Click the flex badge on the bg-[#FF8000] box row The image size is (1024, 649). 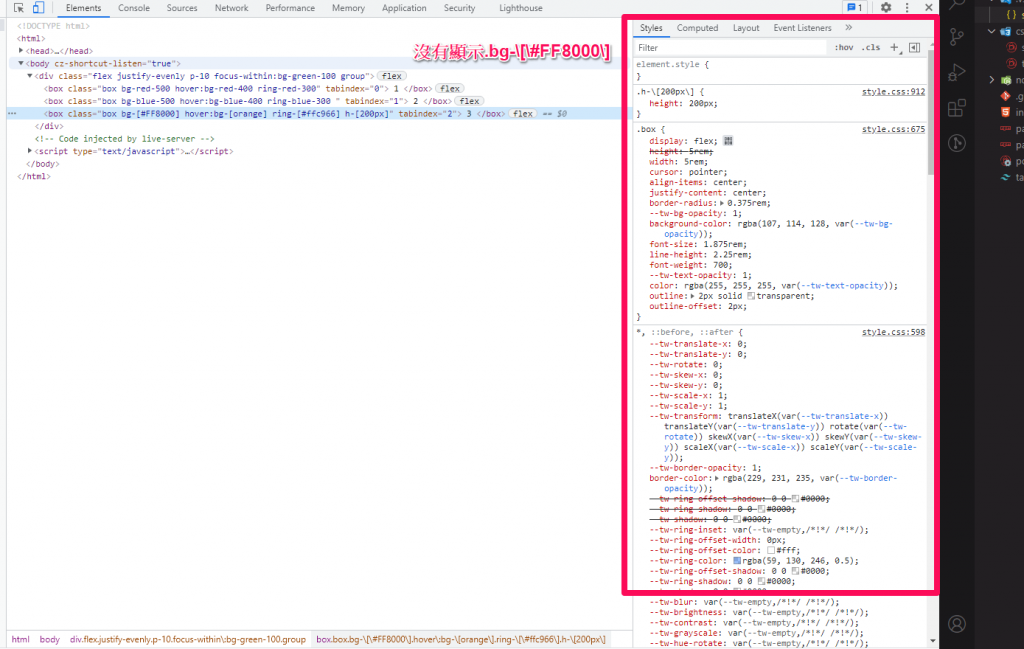(x=522, y=114)
